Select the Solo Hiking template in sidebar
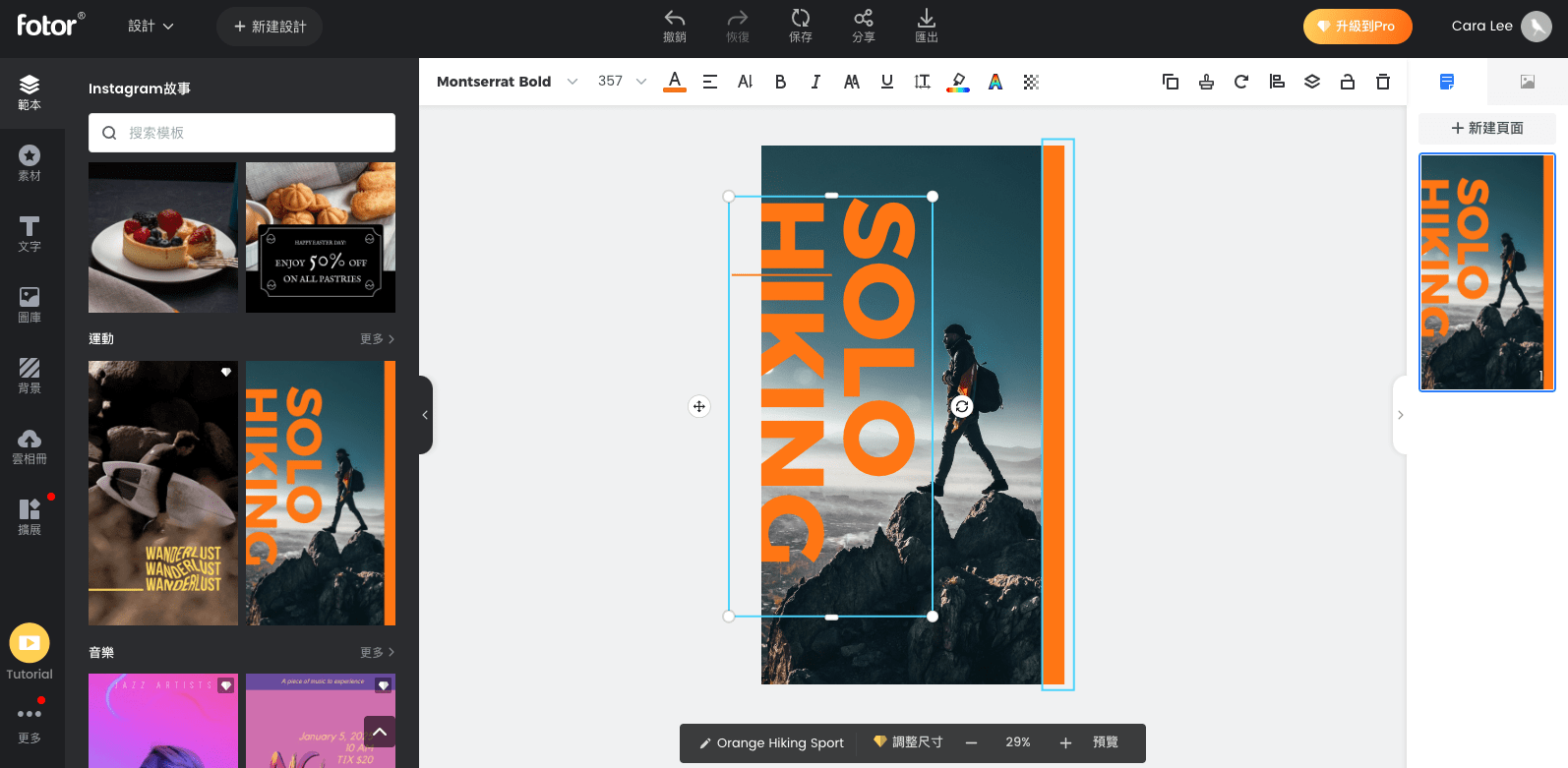 pyautogui.click(x=321, y=493)
